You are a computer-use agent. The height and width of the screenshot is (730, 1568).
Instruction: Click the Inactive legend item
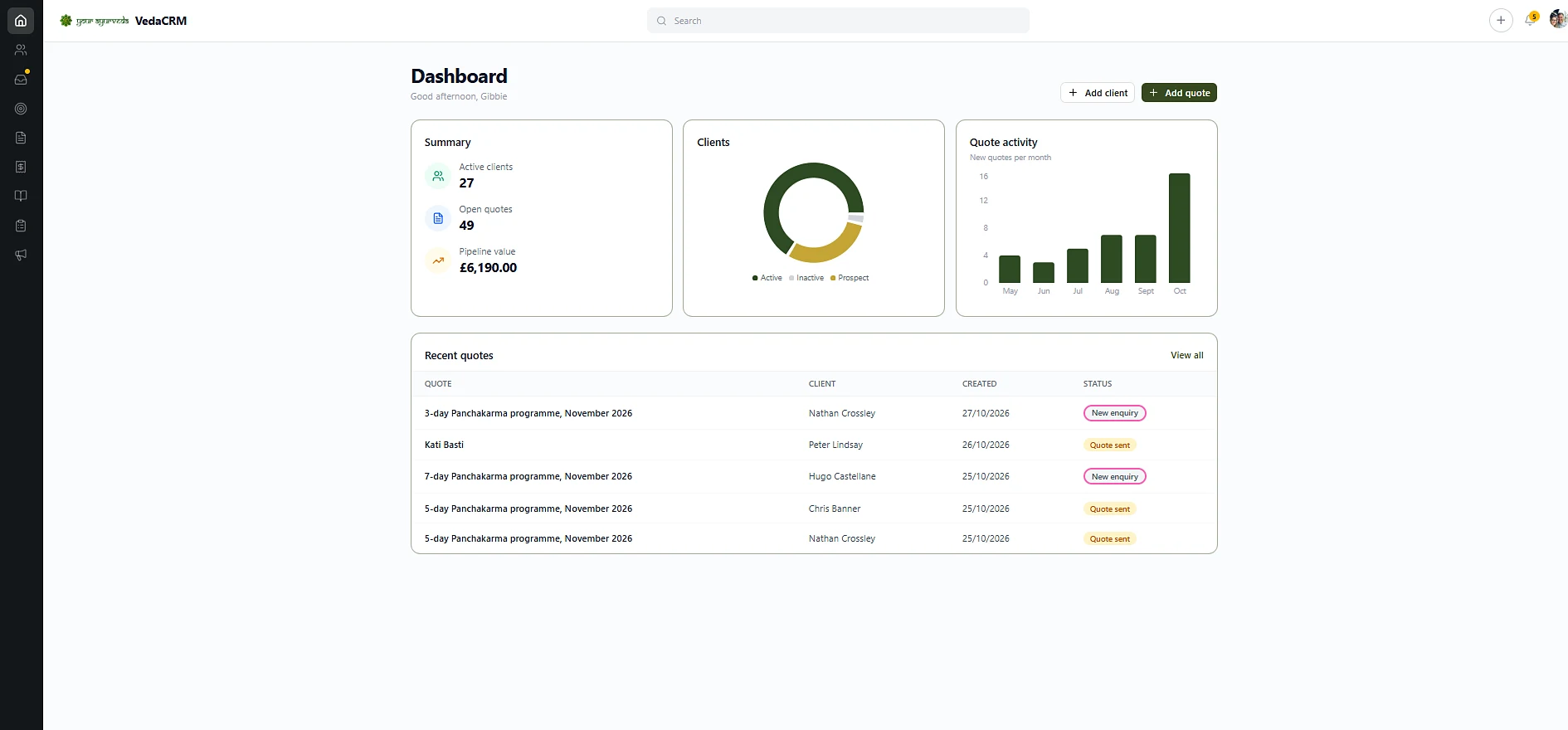[806, 278]
